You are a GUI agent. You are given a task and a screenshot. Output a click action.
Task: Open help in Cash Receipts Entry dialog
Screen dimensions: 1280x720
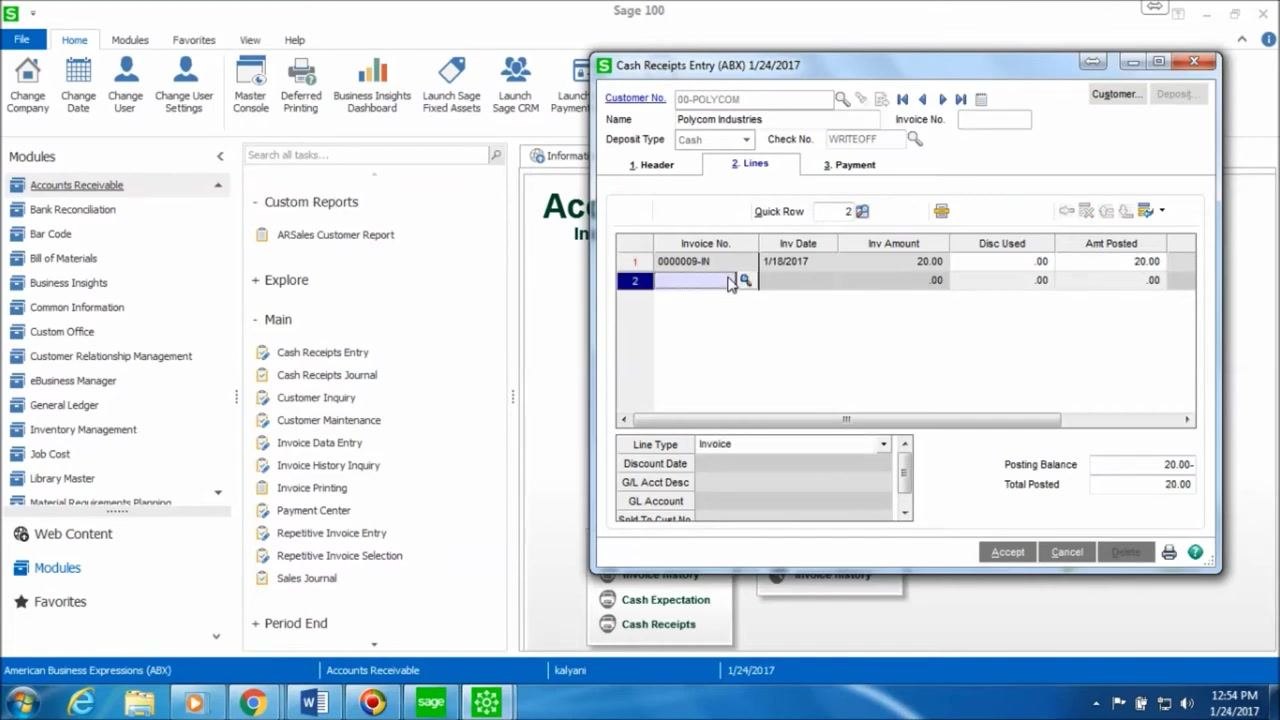click(1195, 552)
